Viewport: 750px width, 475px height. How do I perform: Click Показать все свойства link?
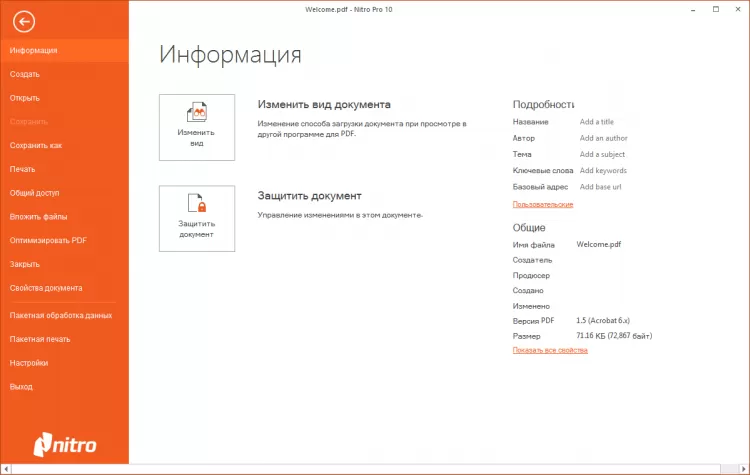click(550, 350)
